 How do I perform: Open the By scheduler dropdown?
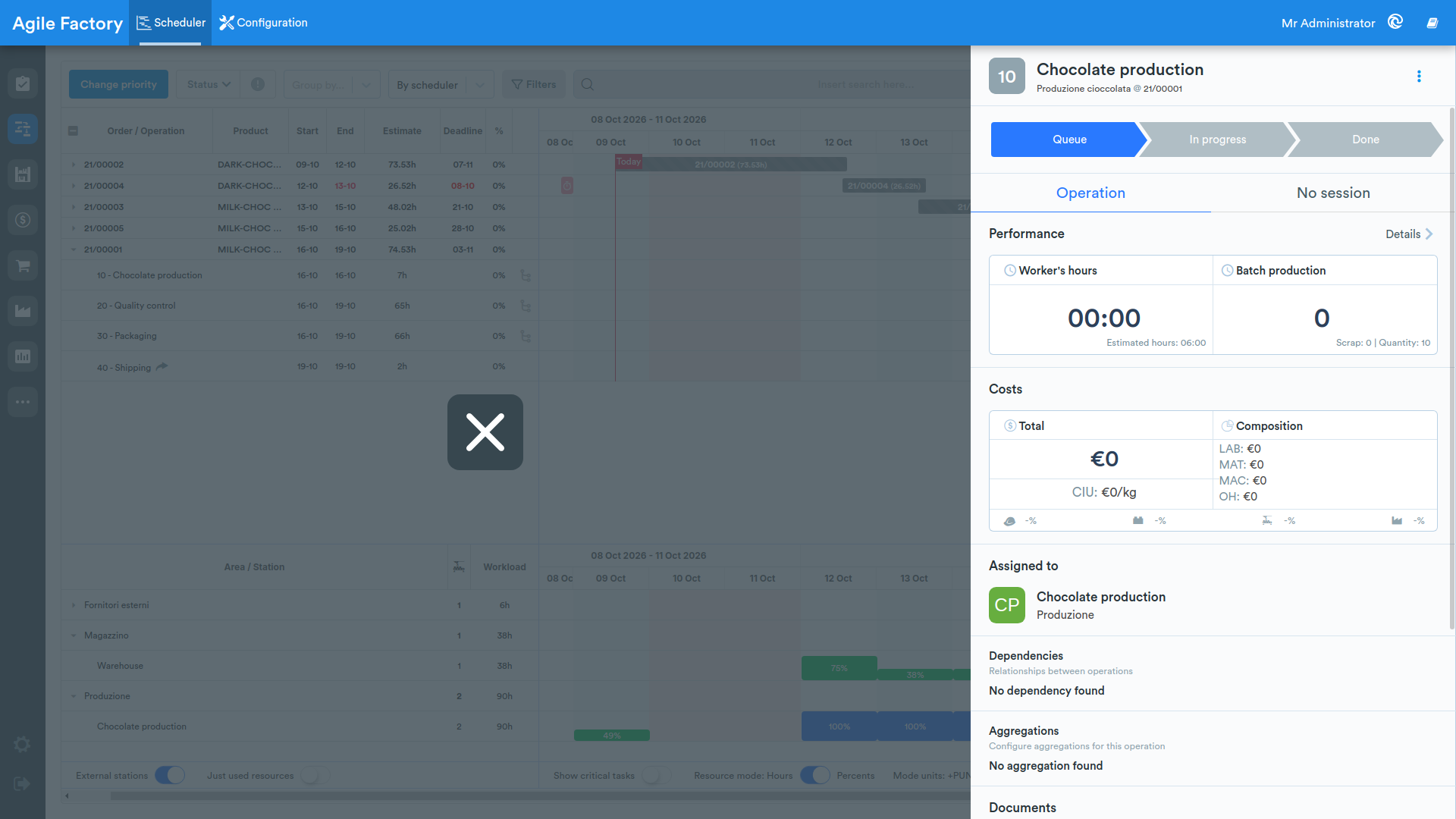click(441, 84)
